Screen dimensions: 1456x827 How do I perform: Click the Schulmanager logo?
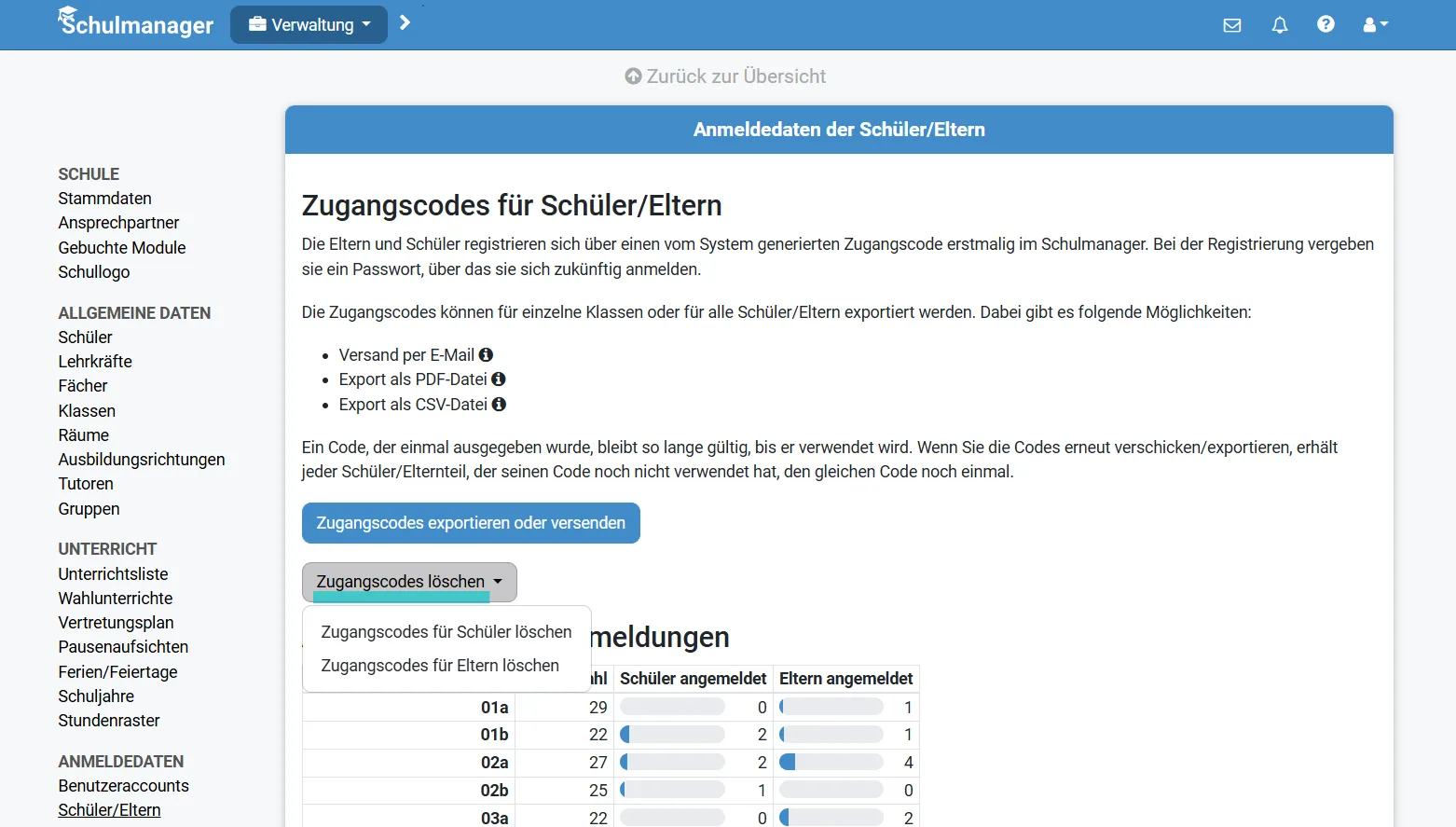click(x=136, y=22)
